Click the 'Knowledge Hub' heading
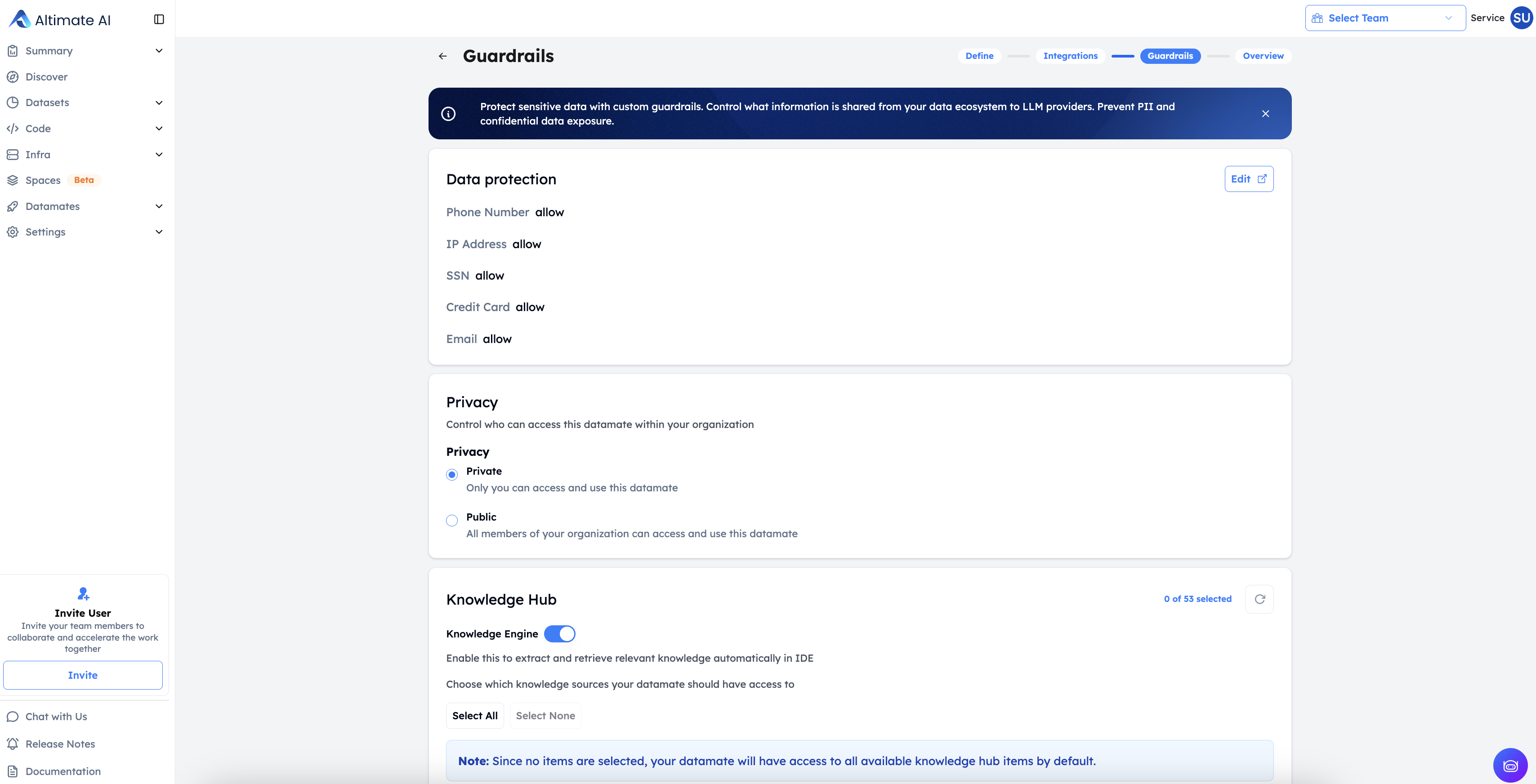1536x784 pixels. pos(501,600)
